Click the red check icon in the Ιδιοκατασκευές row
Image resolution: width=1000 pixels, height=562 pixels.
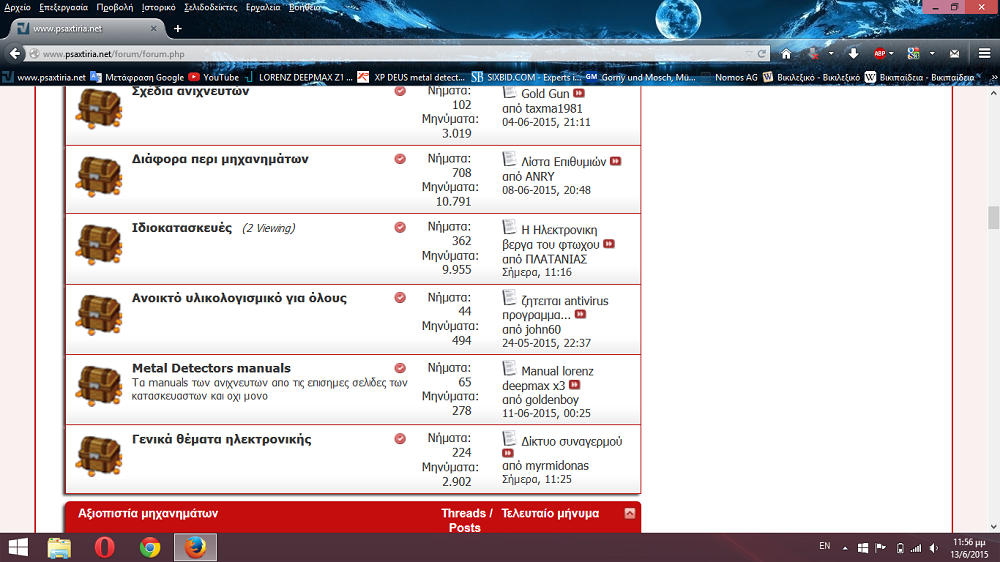(400, 228)
